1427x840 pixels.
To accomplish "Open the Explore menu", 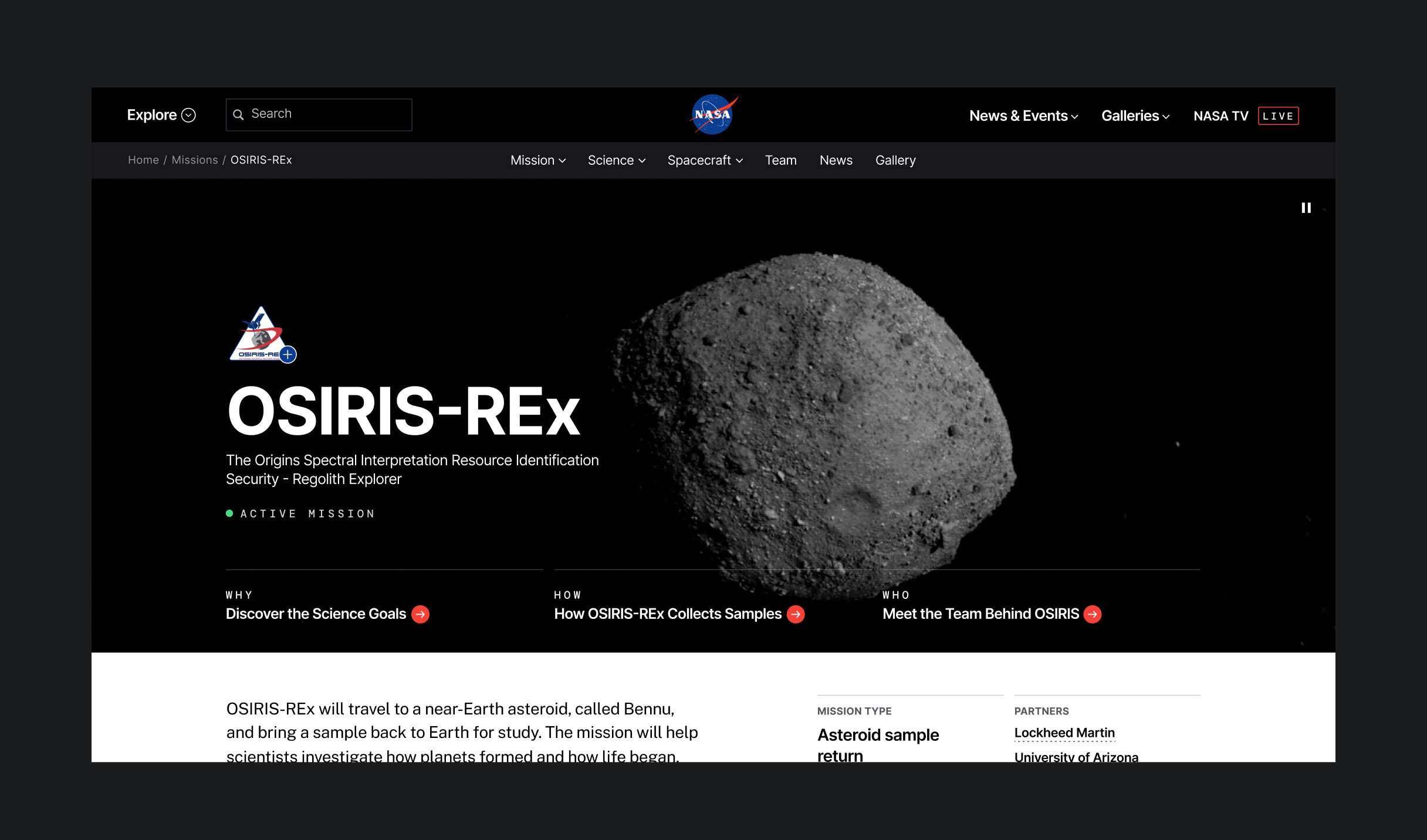I will 161,115.
